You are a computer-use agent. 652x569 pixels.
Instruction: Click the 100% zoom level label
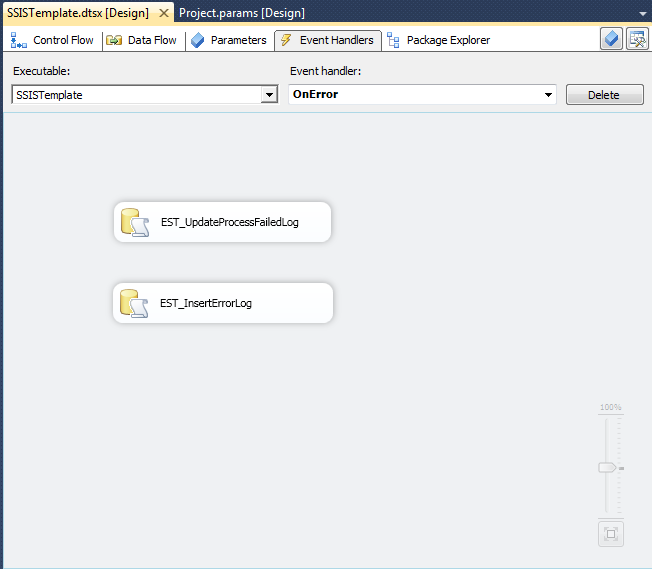point(610,407)
